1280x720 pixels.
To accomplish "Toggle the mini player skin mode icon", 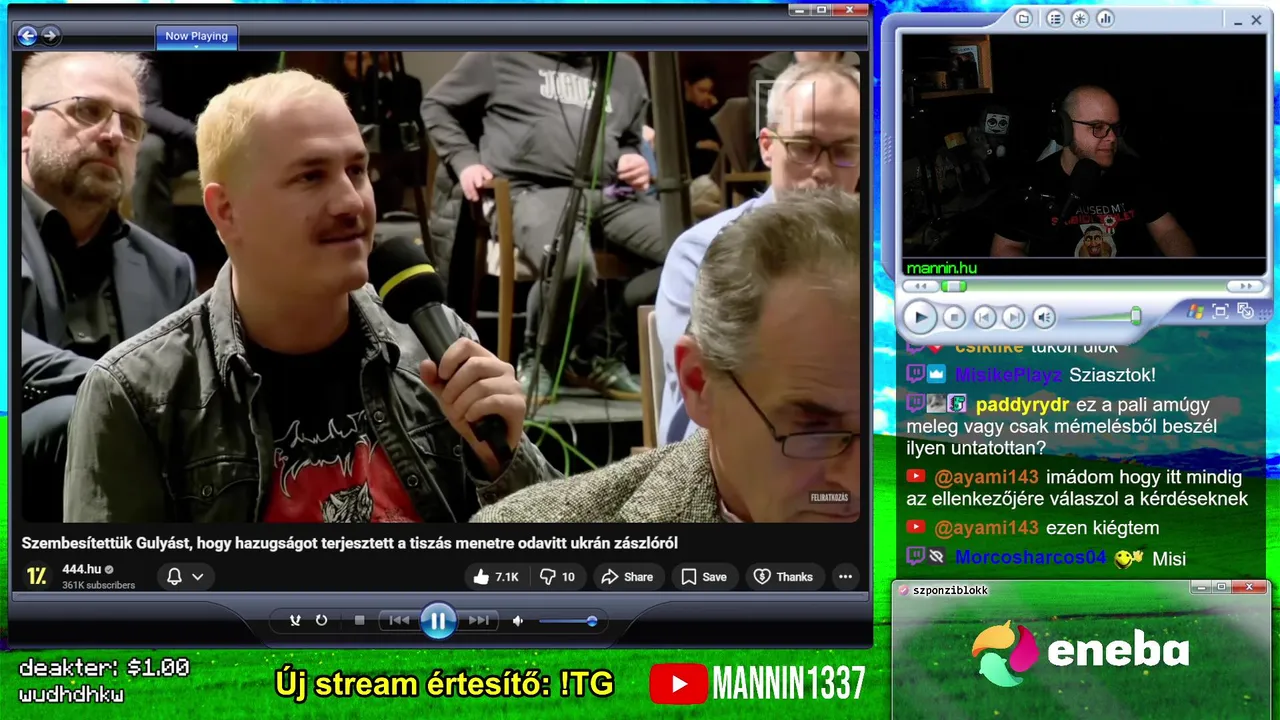I will (1245, 311).
